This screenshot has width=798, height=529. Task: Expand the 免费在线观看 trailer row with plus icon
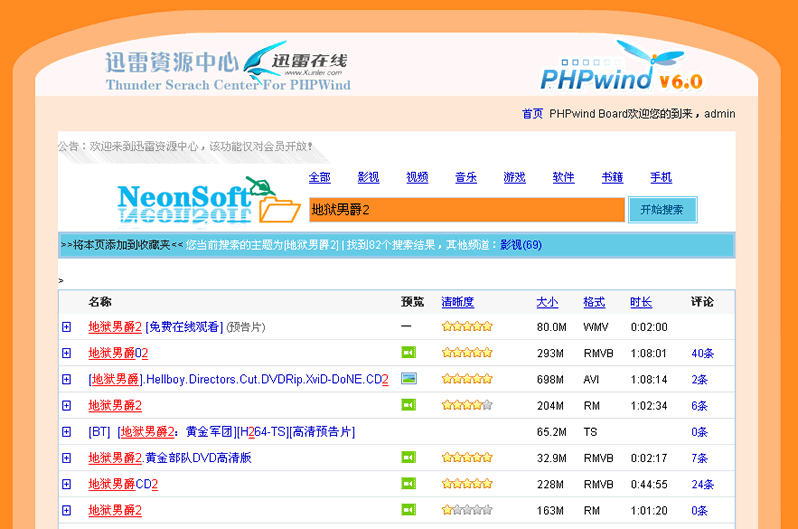67,327
